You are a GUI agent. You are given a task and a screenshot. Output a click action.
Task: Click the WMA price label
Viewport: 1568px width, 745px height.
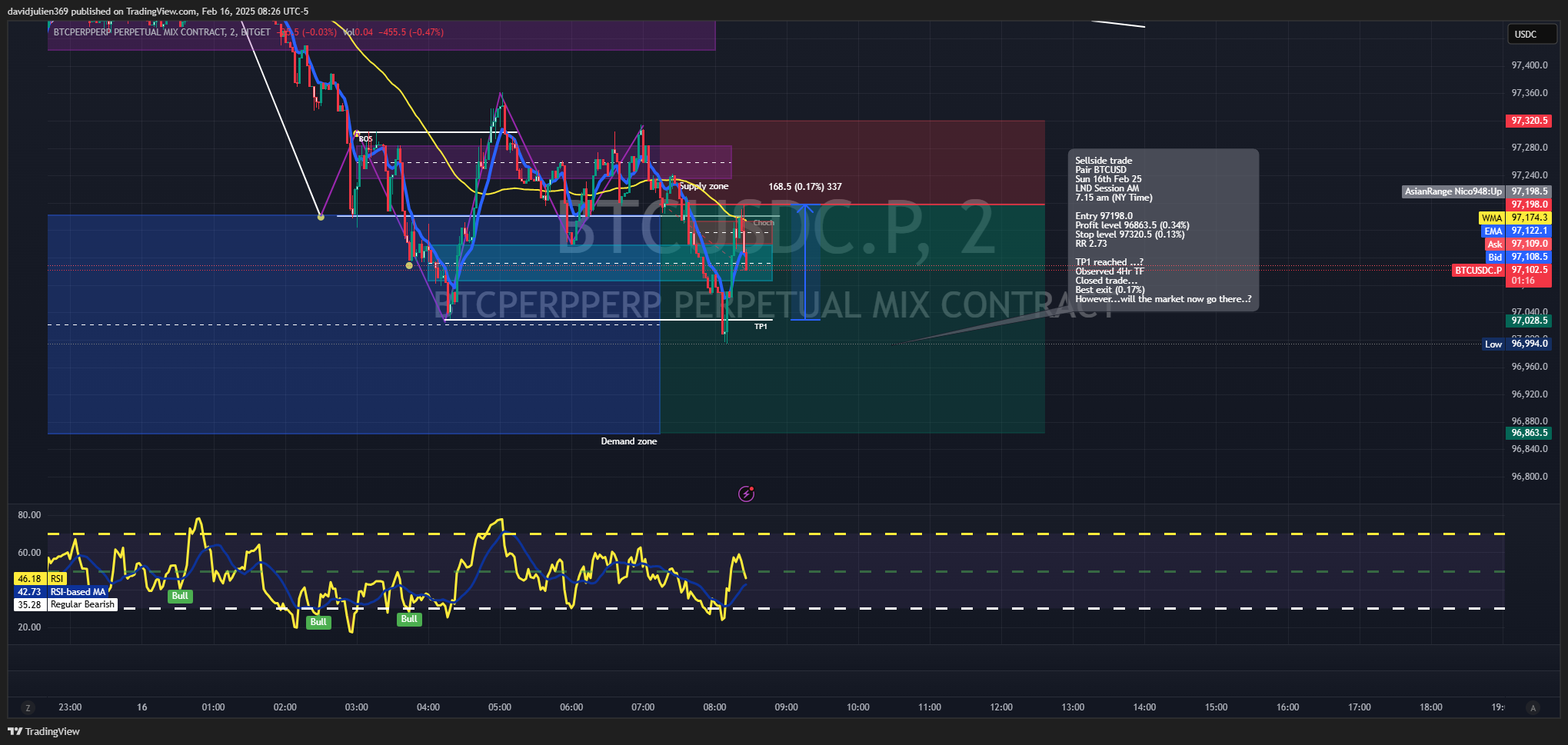(1492, 218)
